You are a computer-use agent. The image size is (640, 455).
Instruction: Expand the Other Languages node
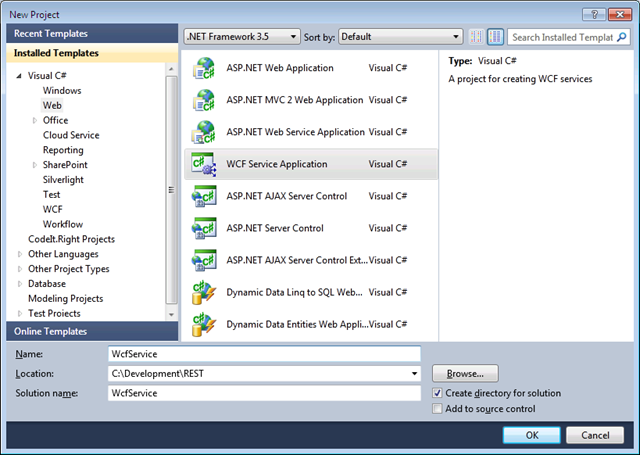tap(20, 254)
